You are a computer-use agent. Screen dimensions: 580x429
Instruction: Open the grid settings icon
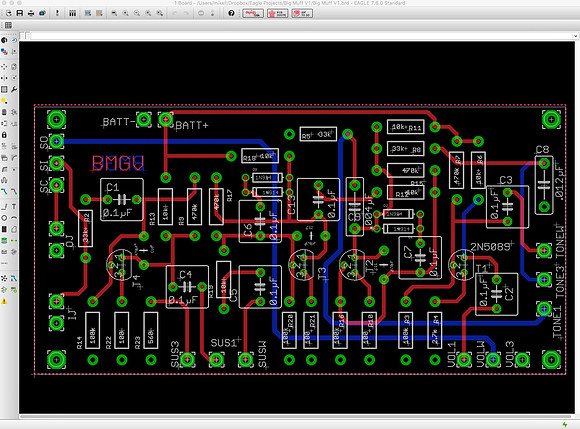[x=8, y=25]
